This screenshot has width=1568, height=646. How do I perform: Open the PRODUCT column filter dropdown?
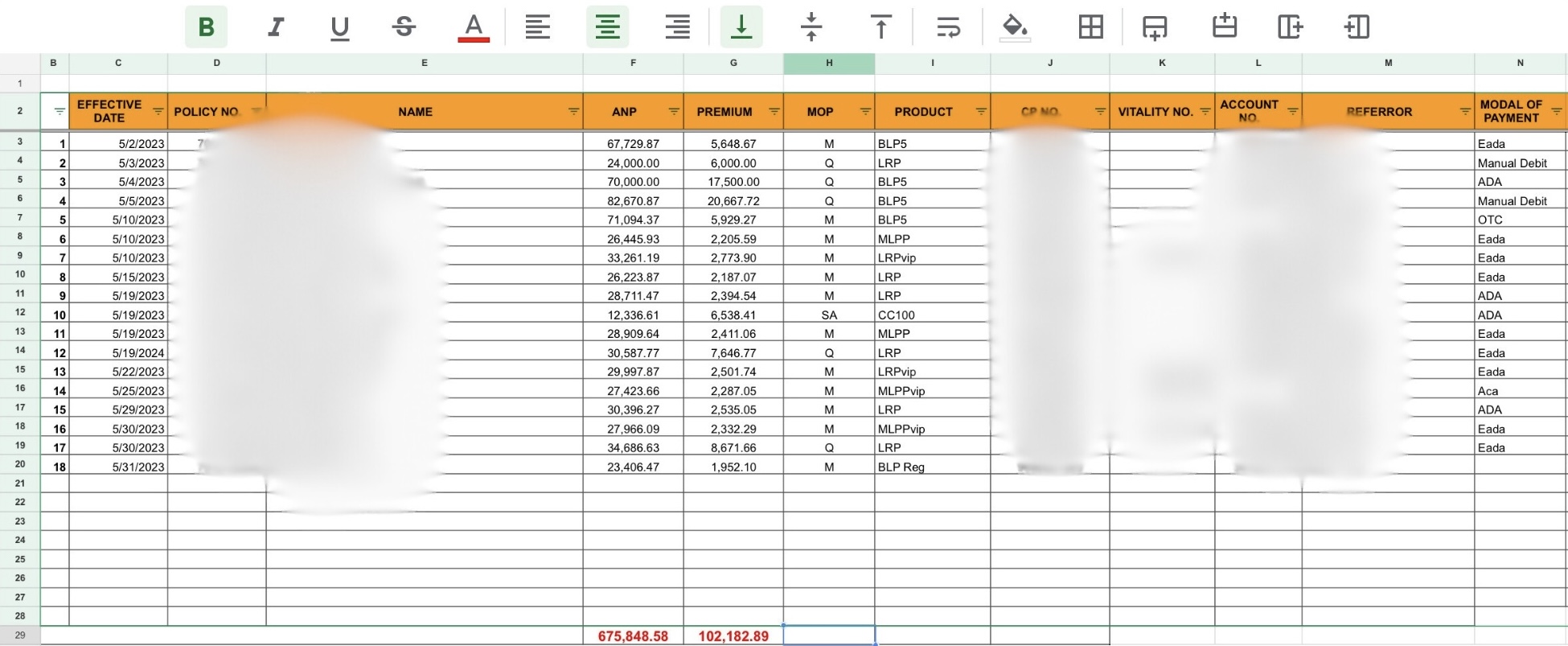(981, 112)
